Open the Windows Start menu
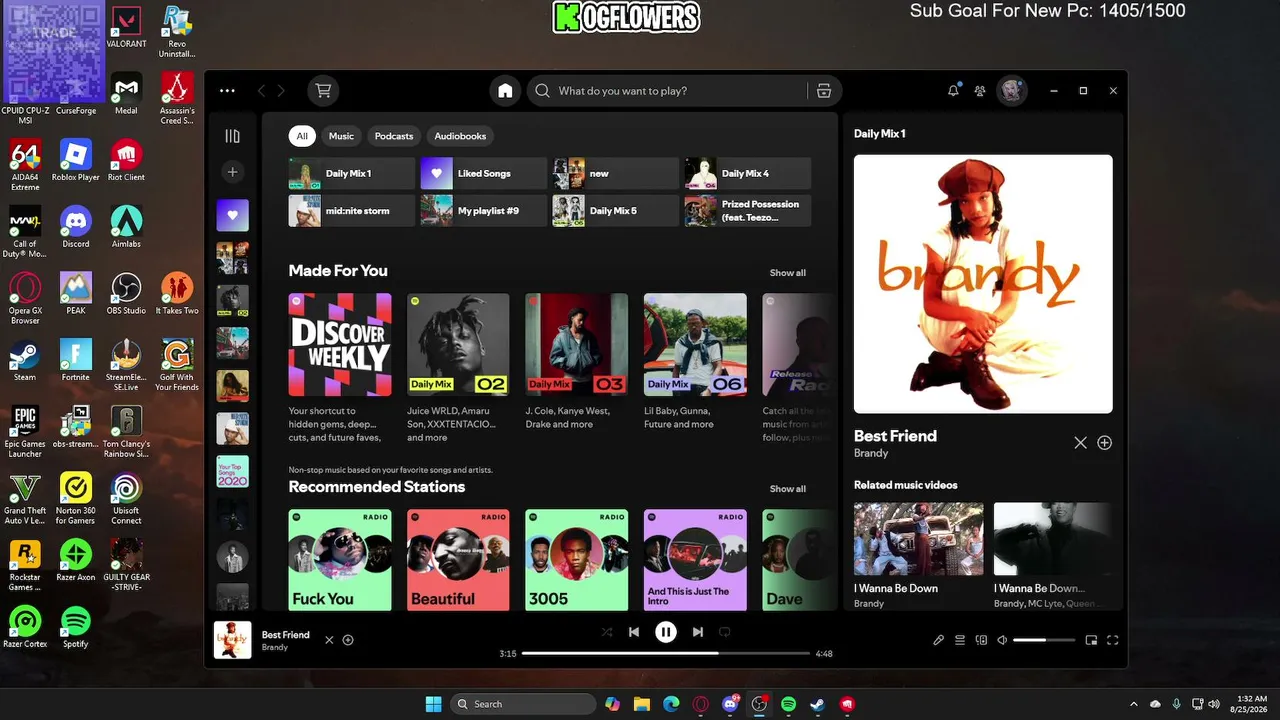Image resolution: width=1280 pixels, height=720 pixels. tap(433, 704)
